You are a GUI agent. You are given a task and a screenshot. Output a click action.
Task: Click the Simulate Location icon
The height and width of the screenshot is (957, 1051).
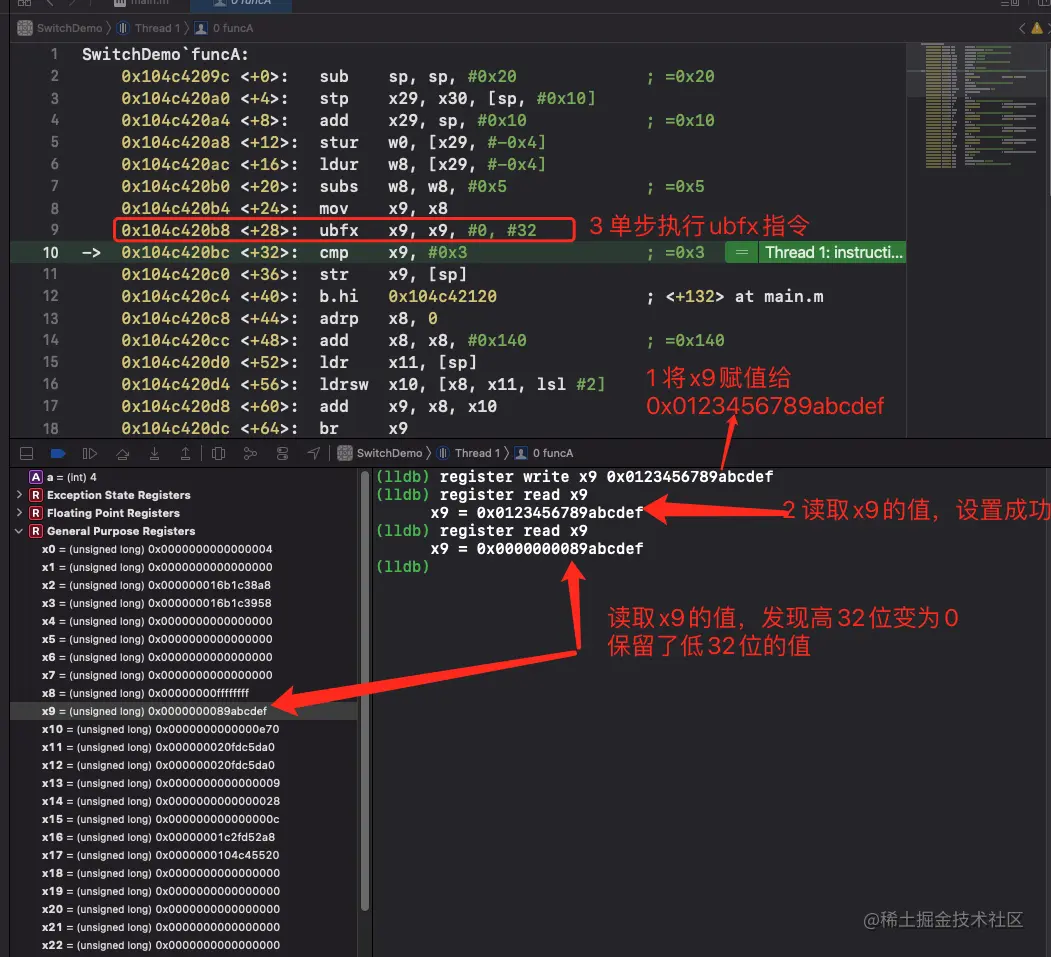312,453
